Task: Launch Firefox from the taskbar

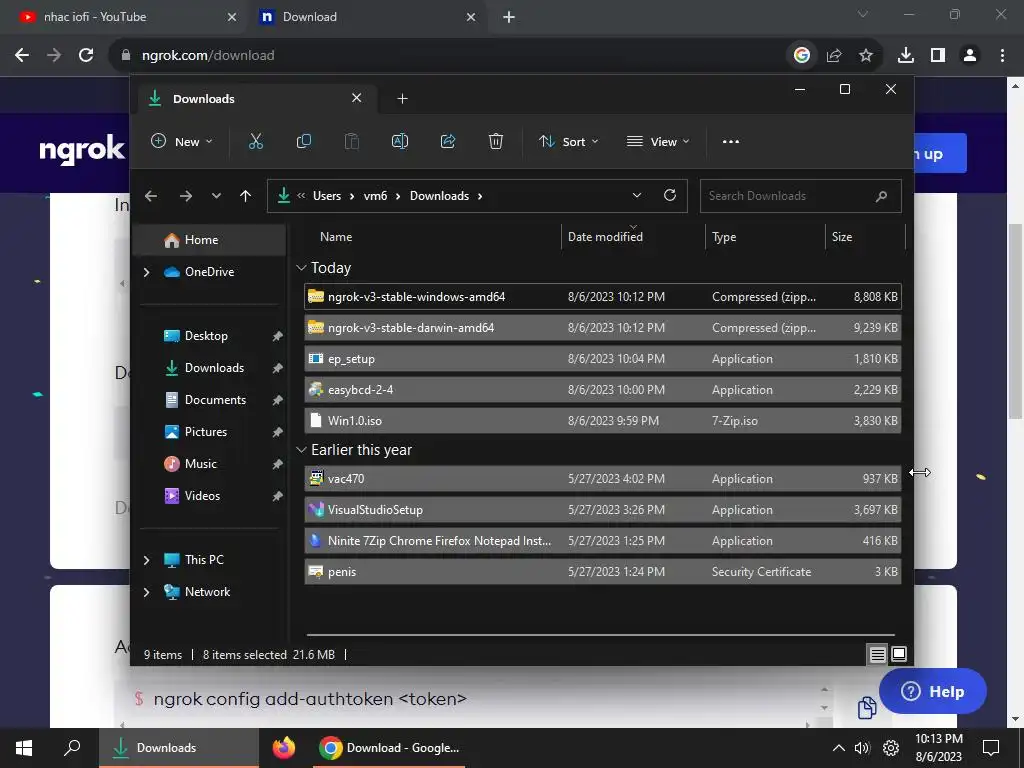Action: pos(283,748)
